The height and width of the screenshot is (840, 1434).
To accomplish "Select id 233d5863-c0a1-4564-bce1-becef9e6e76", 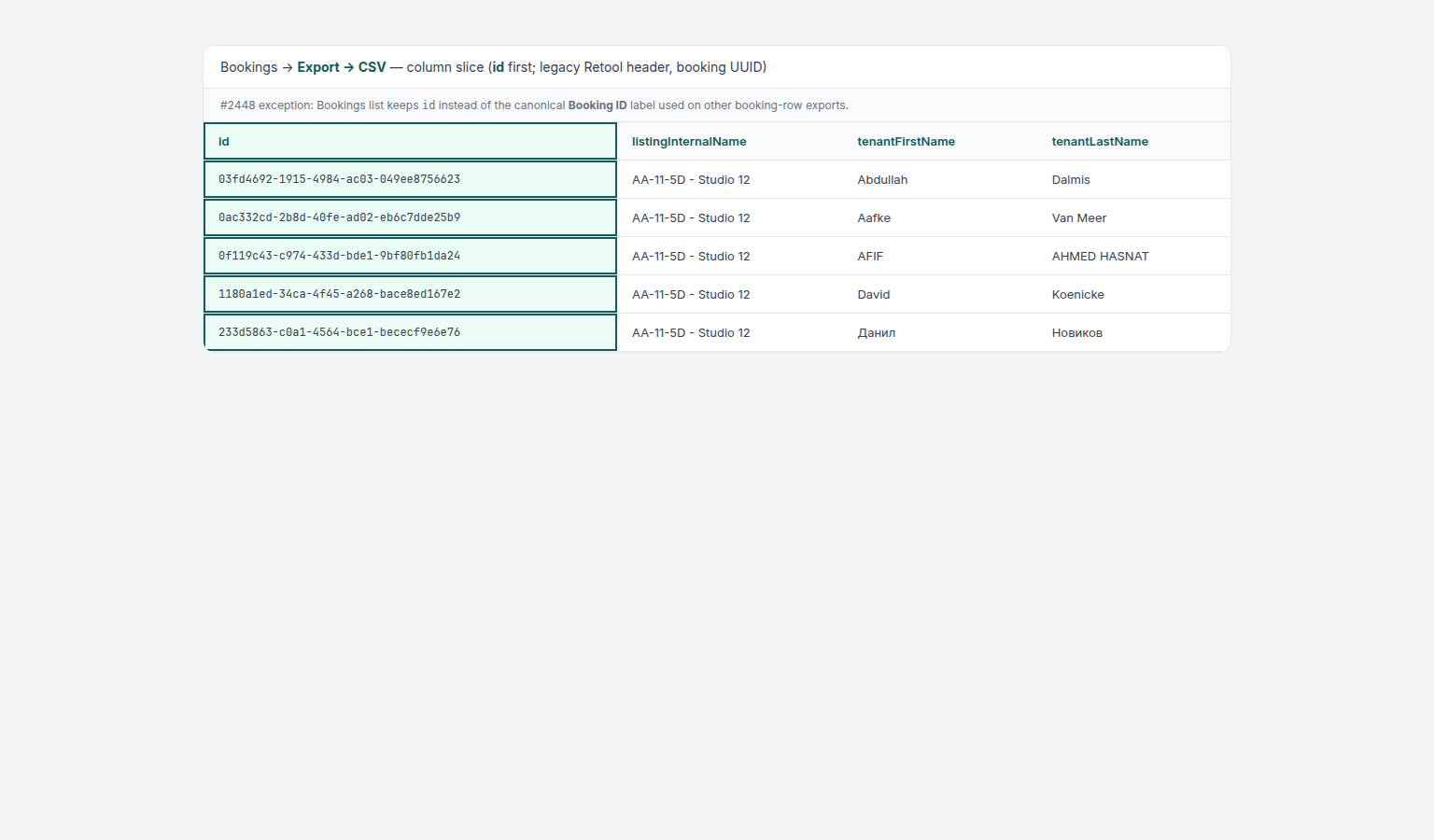I will click(410, 332).
